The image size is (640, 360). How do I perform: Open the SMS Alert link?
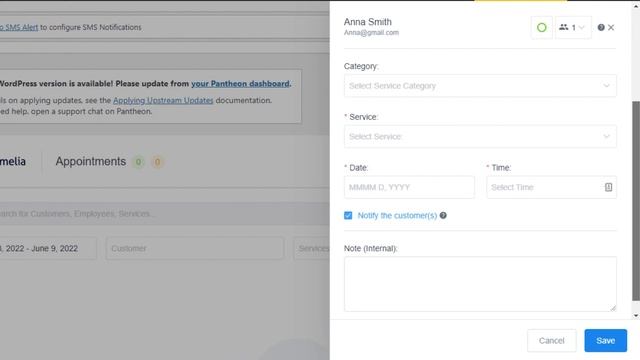19,27
